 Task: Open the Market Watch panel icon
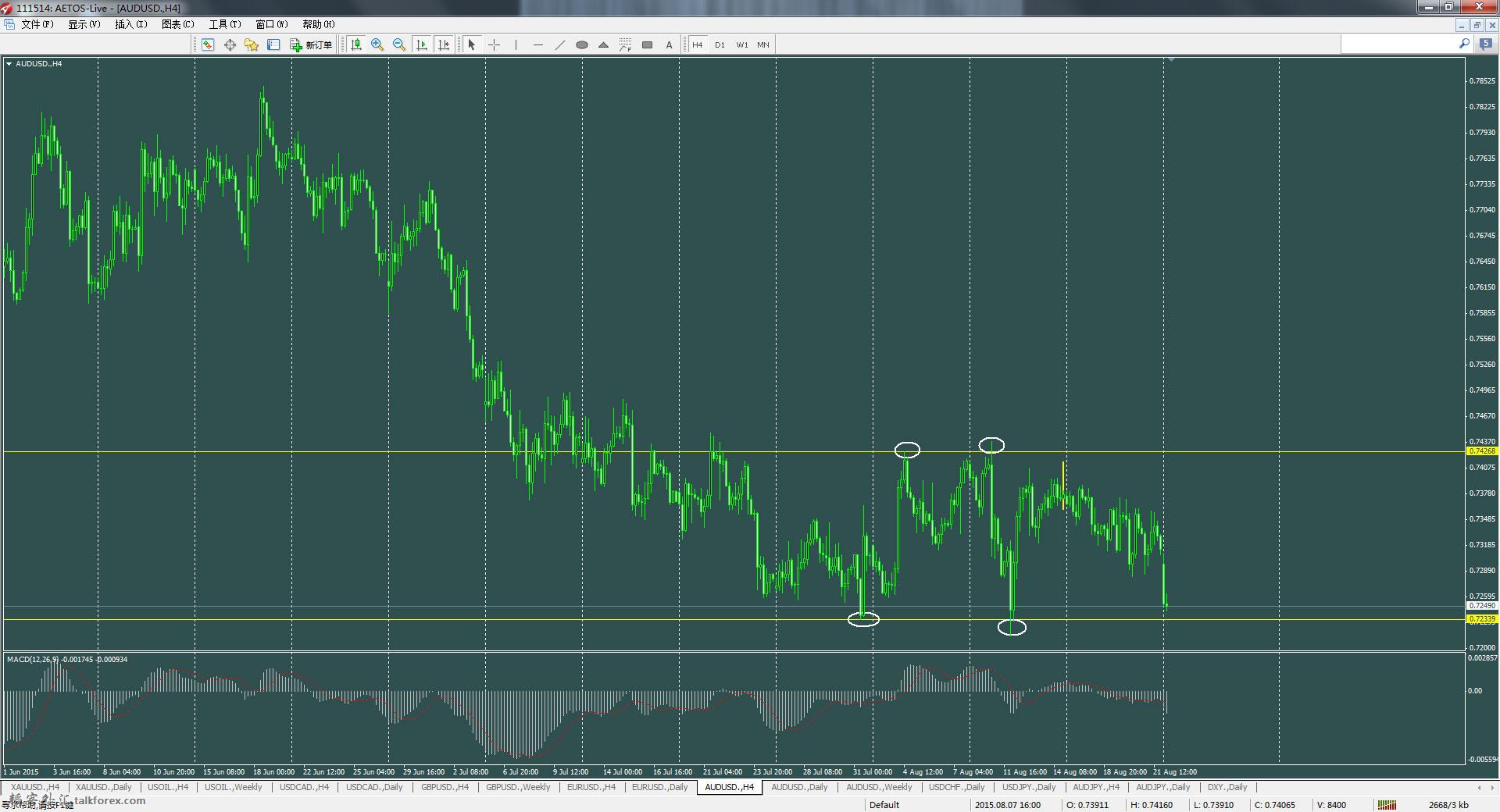pyautogui.click(x=208, y=45)
